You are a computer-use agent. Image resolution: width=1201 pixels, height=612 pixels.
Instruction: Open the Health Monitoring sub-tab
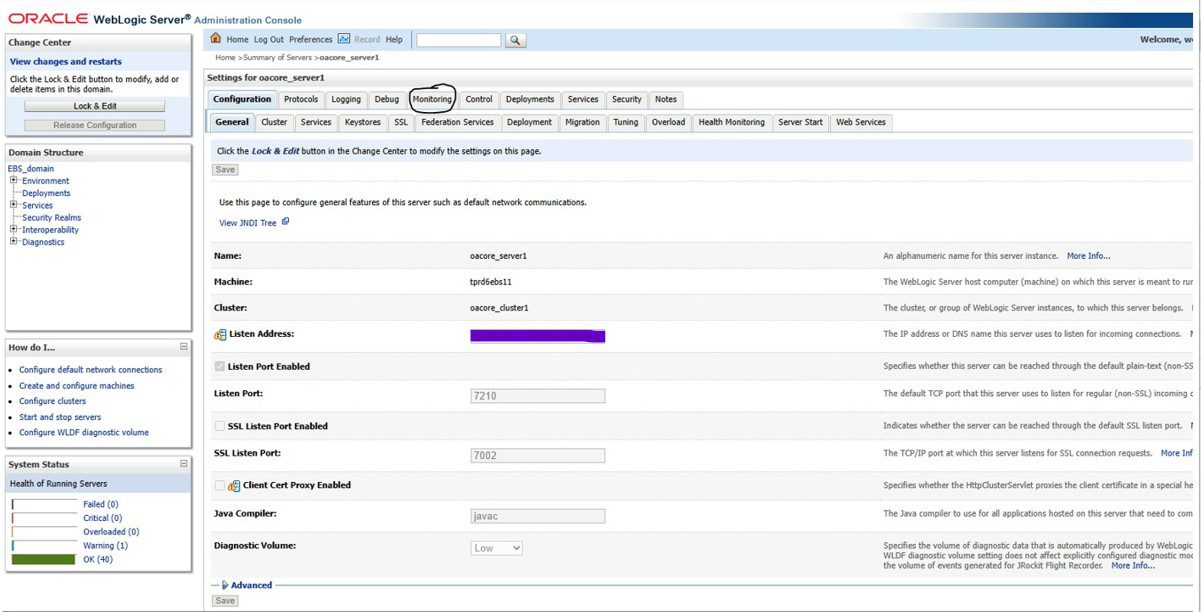click(732, 122)
